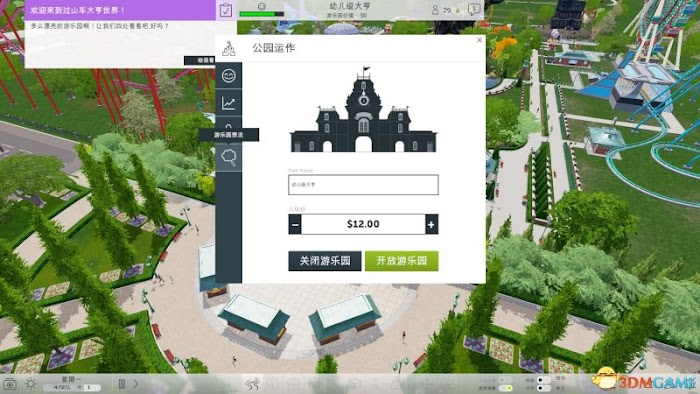Click the green park rating progress bar
Viewport: 700px width, 394px height.
point(262,14)
